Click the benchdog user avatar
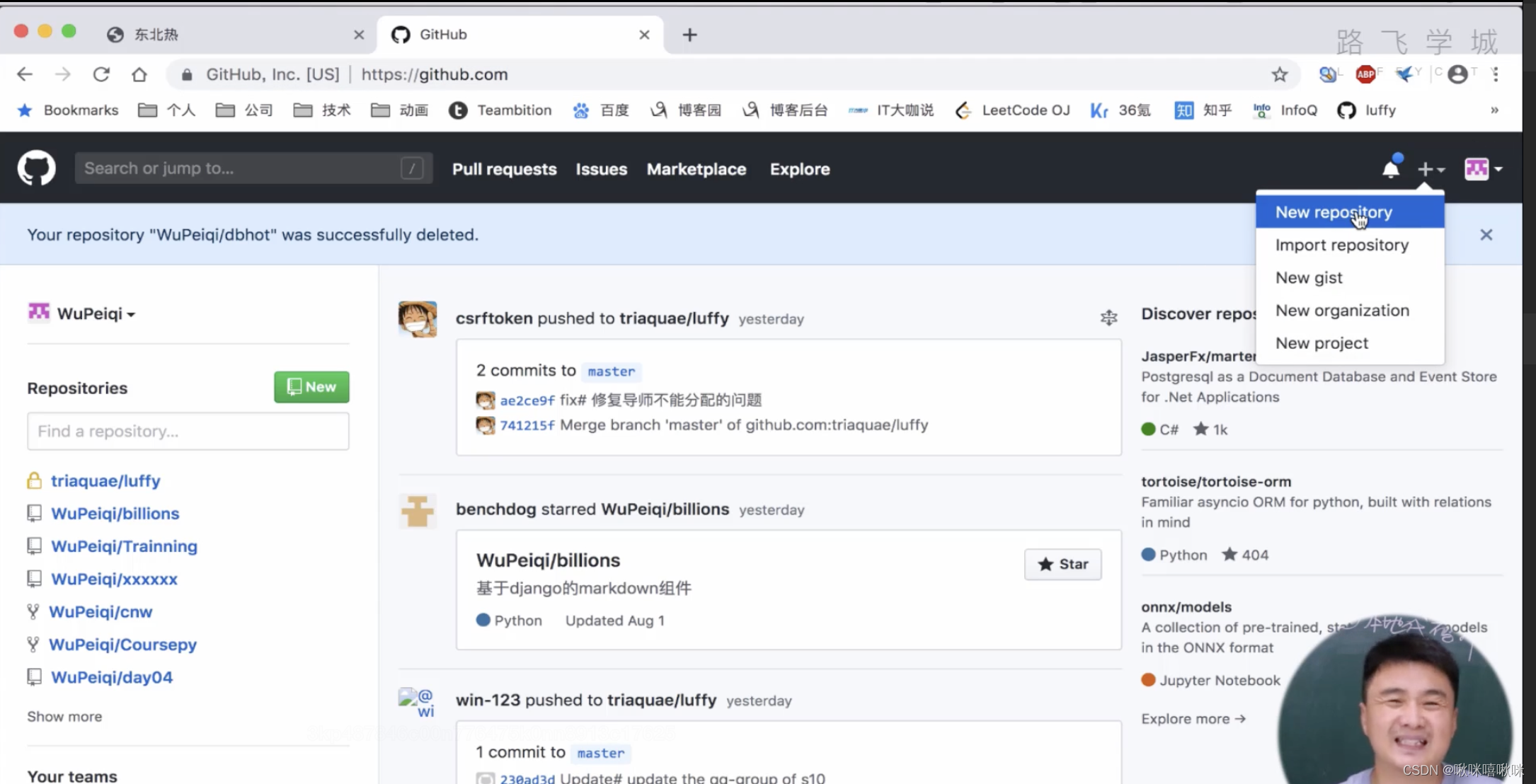 pos(418,510)
